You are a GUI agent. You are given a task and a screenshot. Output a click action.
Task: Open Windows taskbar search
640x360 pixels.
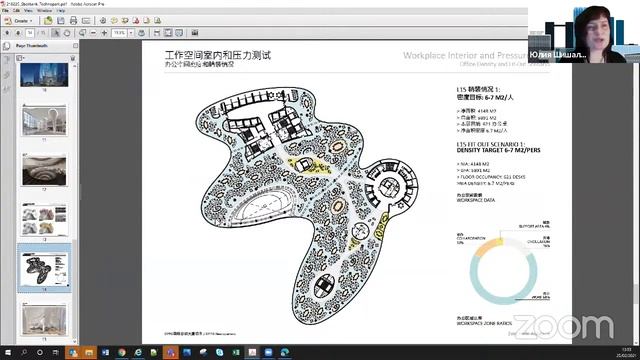click(x=24, y=352)
